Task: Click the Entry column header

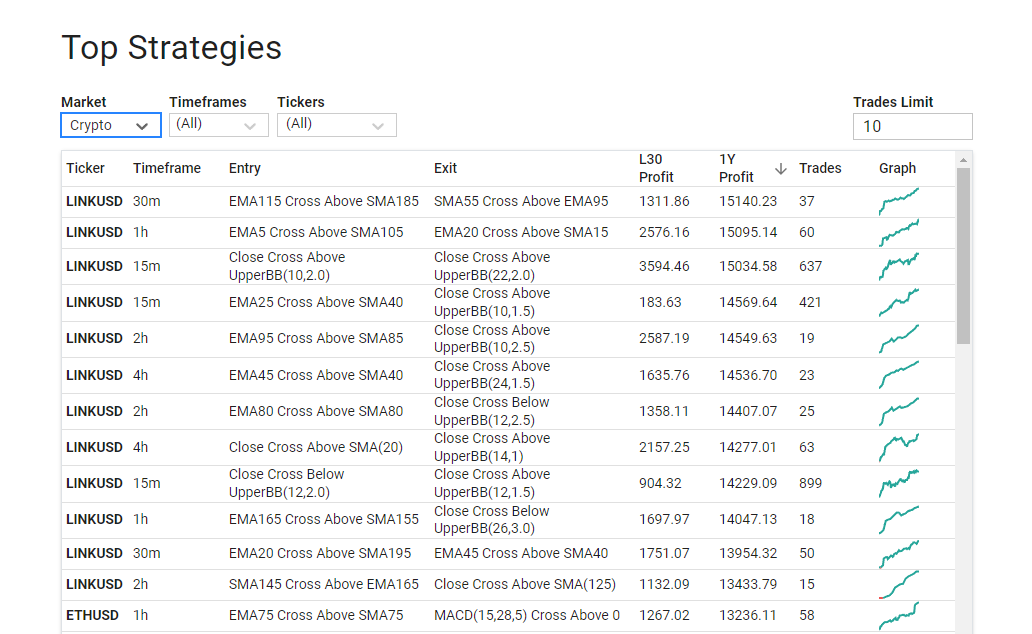Action: pyautogui.click(x=245, y=168)
